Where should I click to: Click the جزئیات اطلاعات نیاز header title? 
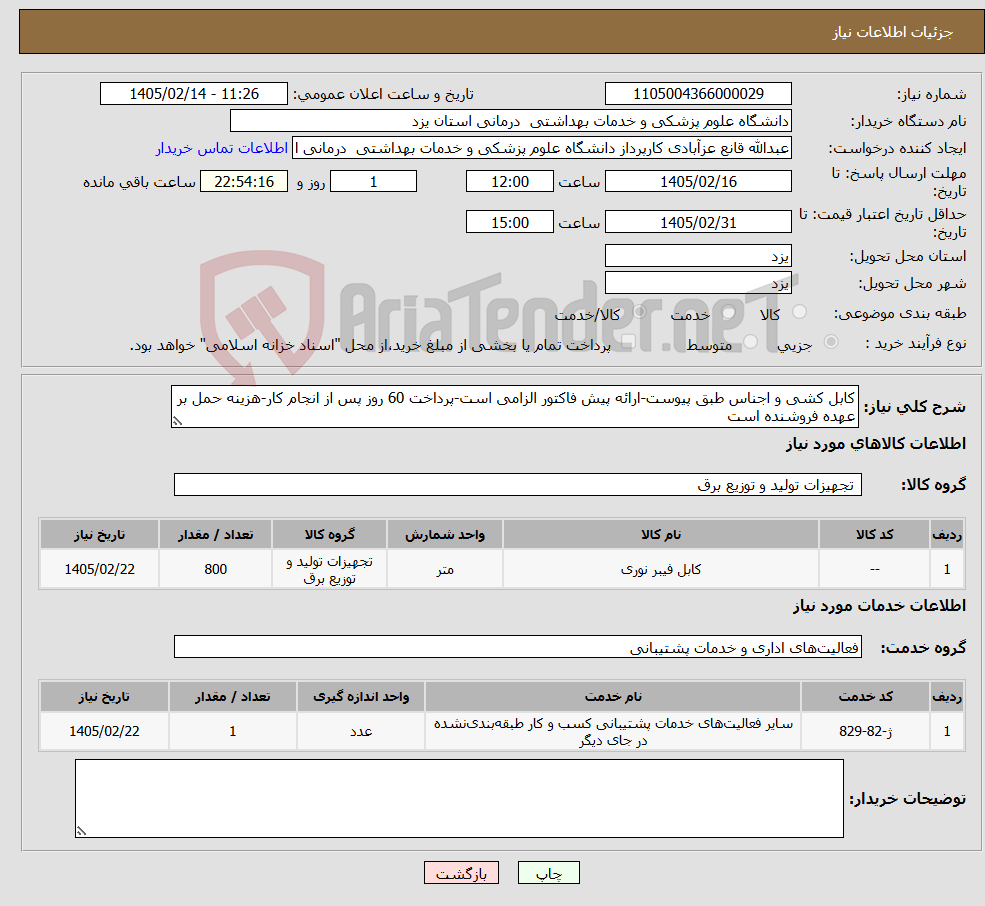[x=893, y=32]
